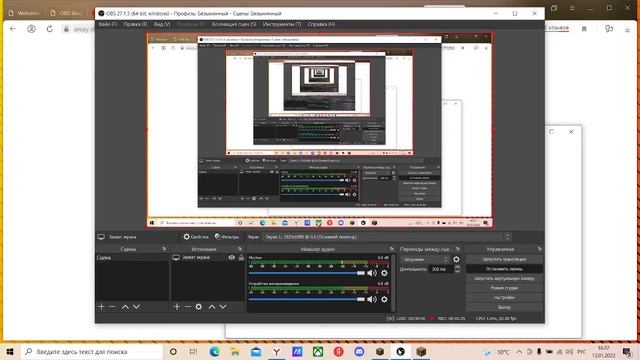640x360 pixels.
Task: Toggle visibility eye of Захват экрана source
Action: [x=231, y=258]
